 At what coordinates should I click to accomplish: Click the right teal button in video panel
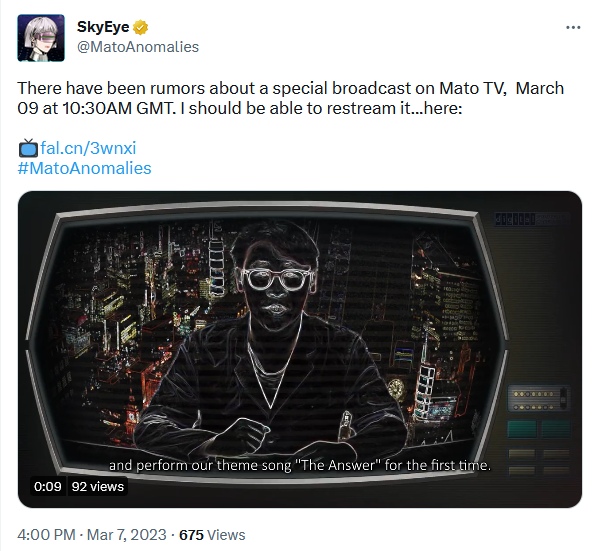pos(555,429)
